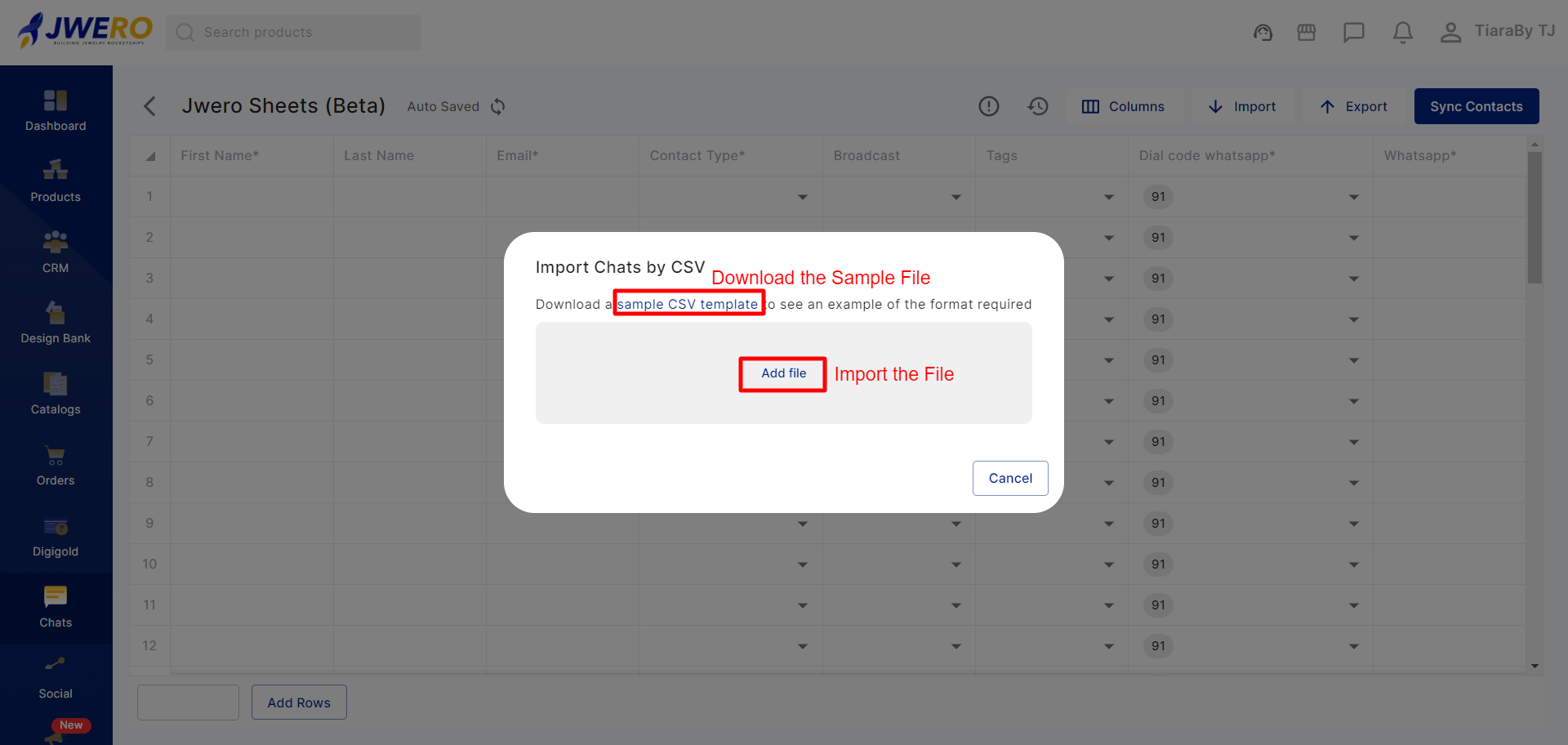Image resolution: width=1568 pixels, height=745 pixels.
Task: Click the support headset icon in header
Action: coord(1263,33)
